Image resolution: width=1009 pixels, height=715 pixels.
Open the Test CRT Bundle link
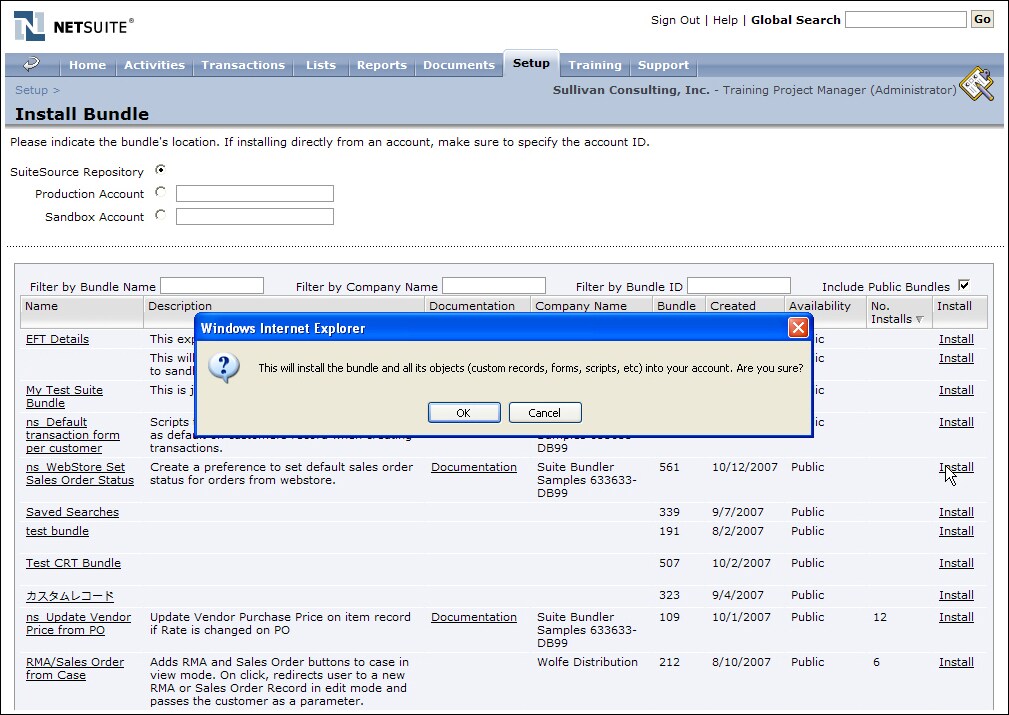[73, 563]
